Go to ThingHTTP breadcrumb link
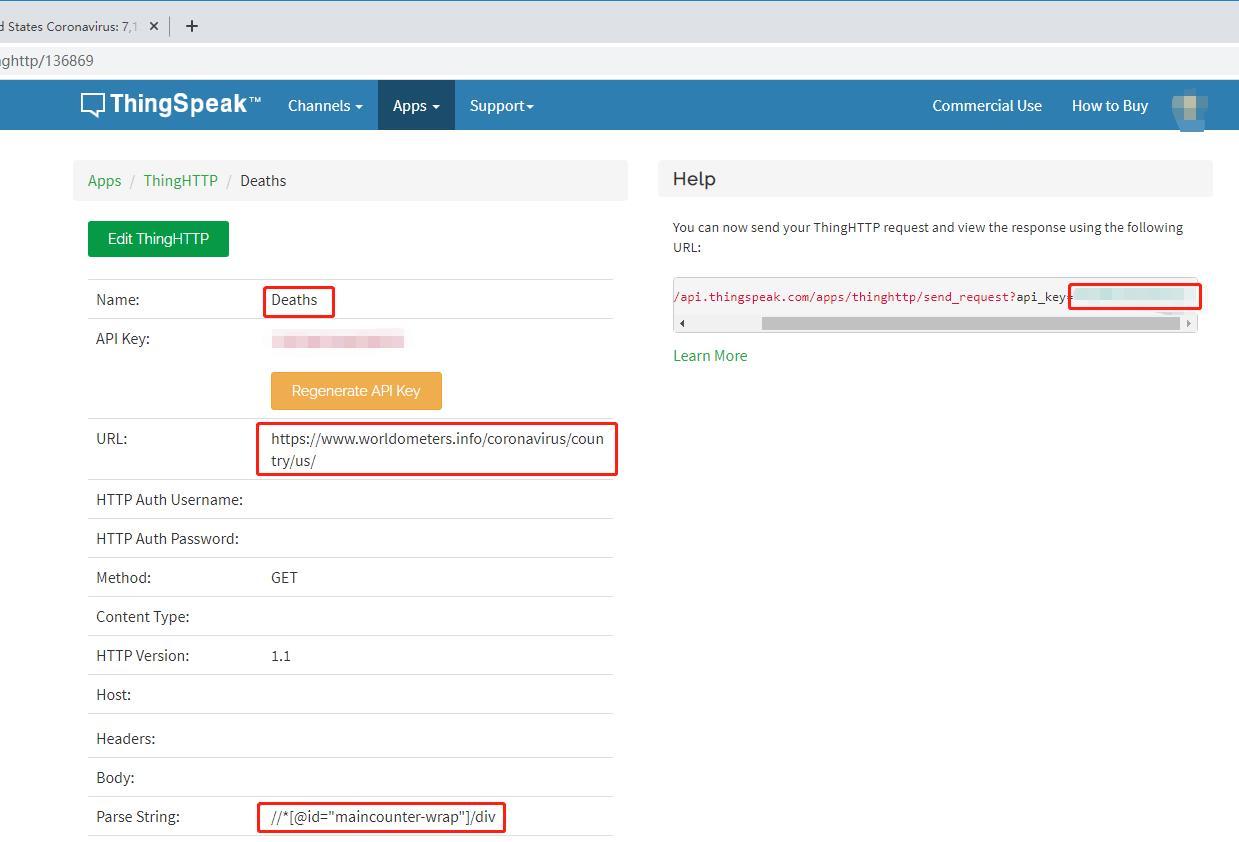1239x842 pixels. pyautogui.click(x=180, y=181)
